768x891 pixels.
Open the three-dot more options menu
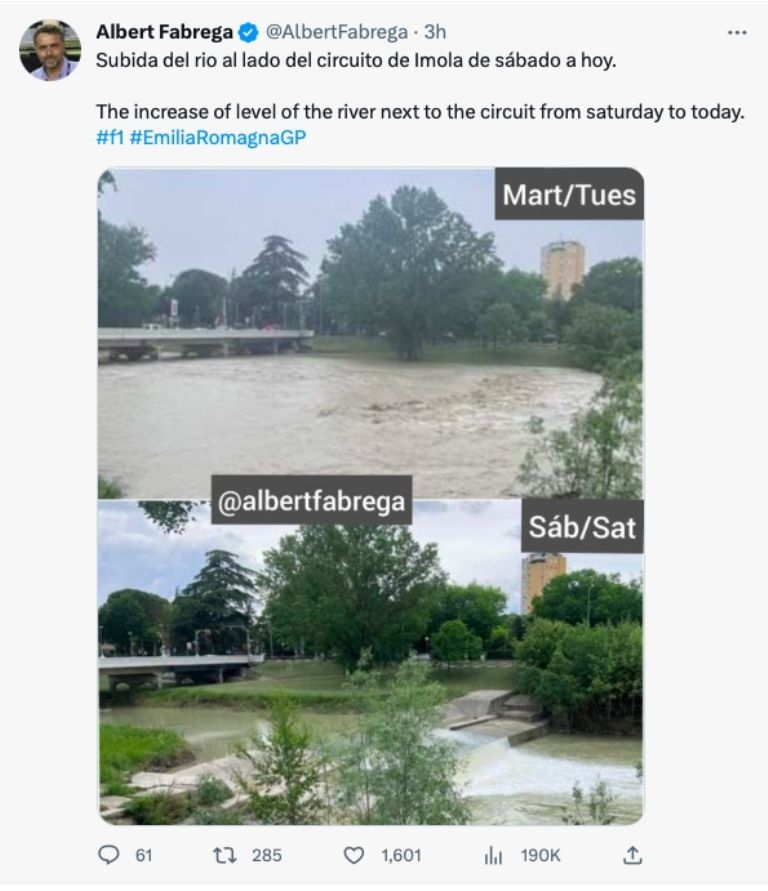[737, 32]
